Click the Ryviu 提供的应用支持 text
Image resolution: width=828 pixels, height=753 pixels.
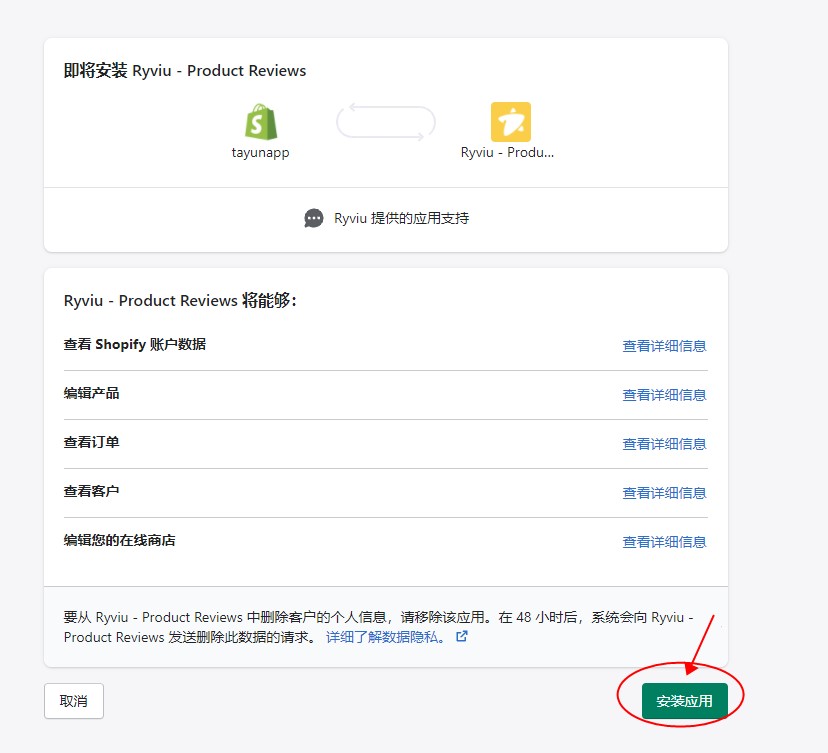click(401, 218)
